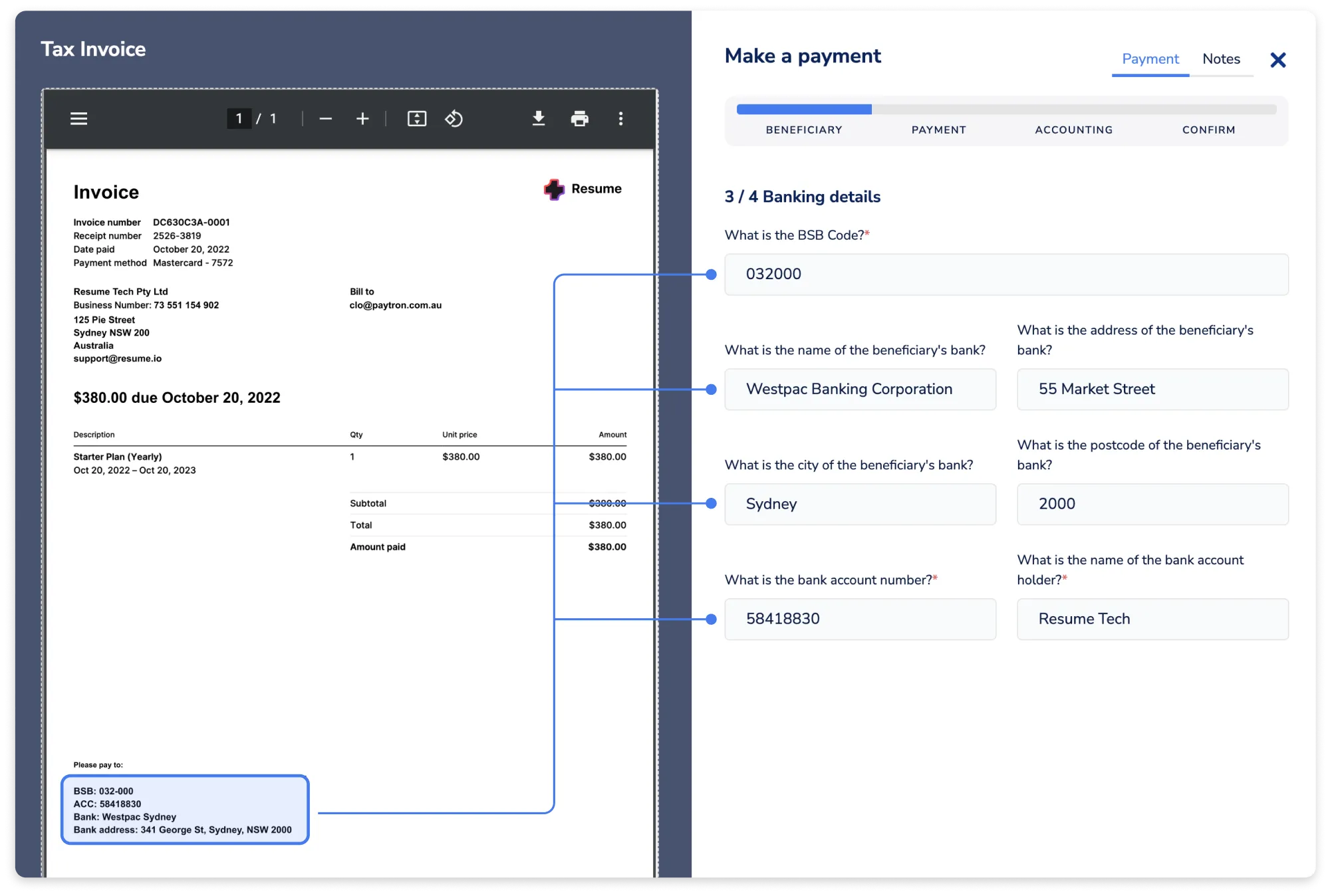Jump to the Accounting step

point(1073,130)
